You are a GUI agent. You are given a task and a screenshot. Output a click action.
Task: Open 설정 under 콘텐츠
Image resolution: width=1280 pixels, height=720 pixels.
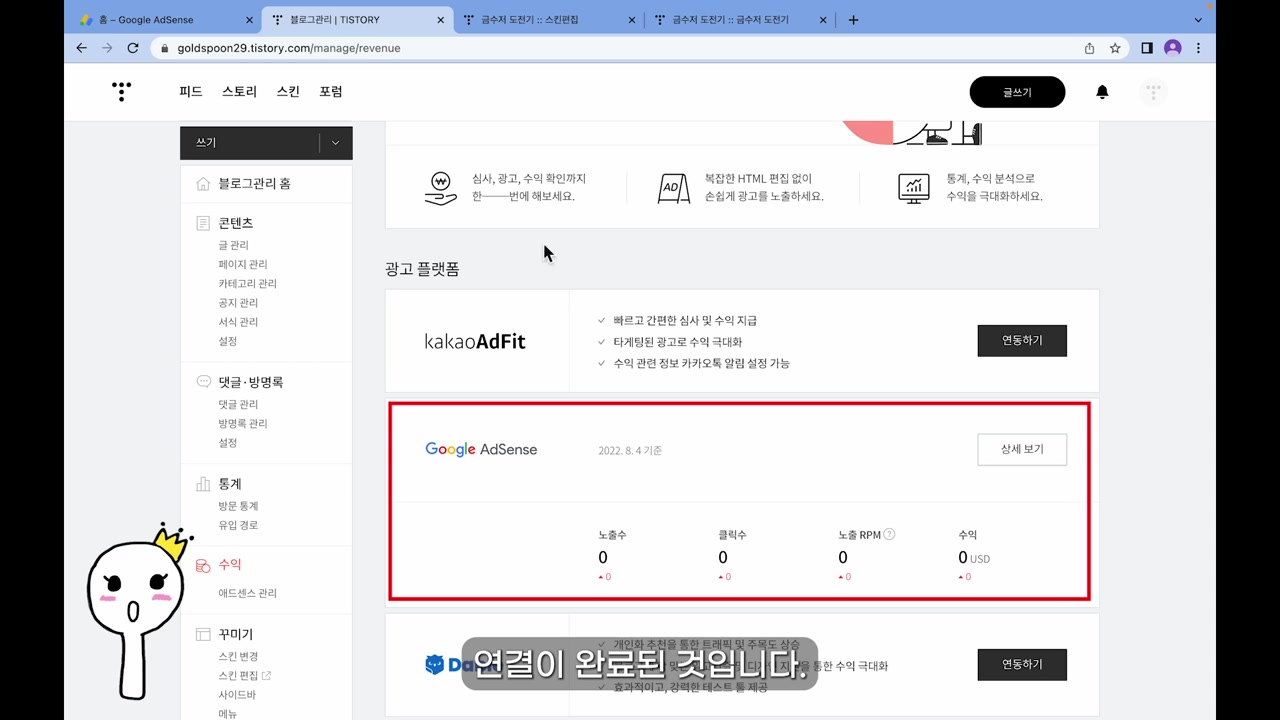coord(228,341)
